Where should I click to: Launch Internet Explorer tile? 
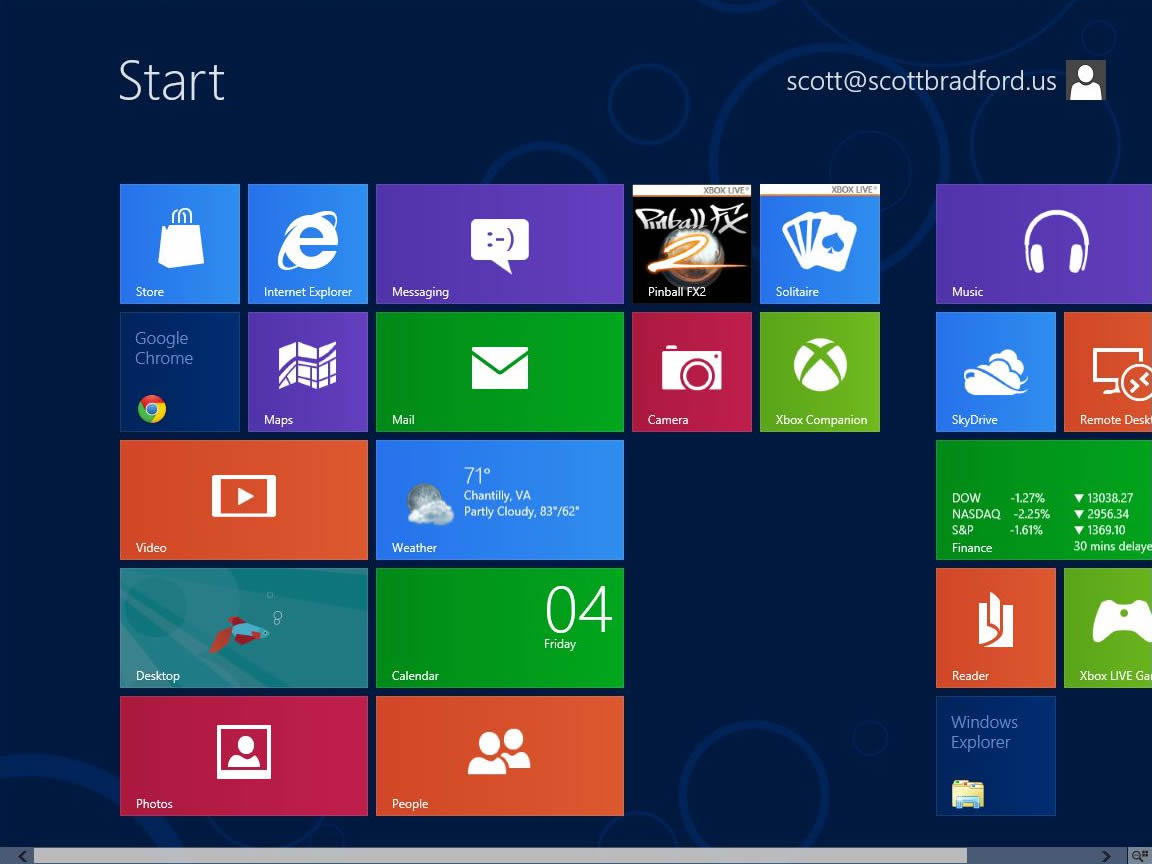click(x=308, y=243)
